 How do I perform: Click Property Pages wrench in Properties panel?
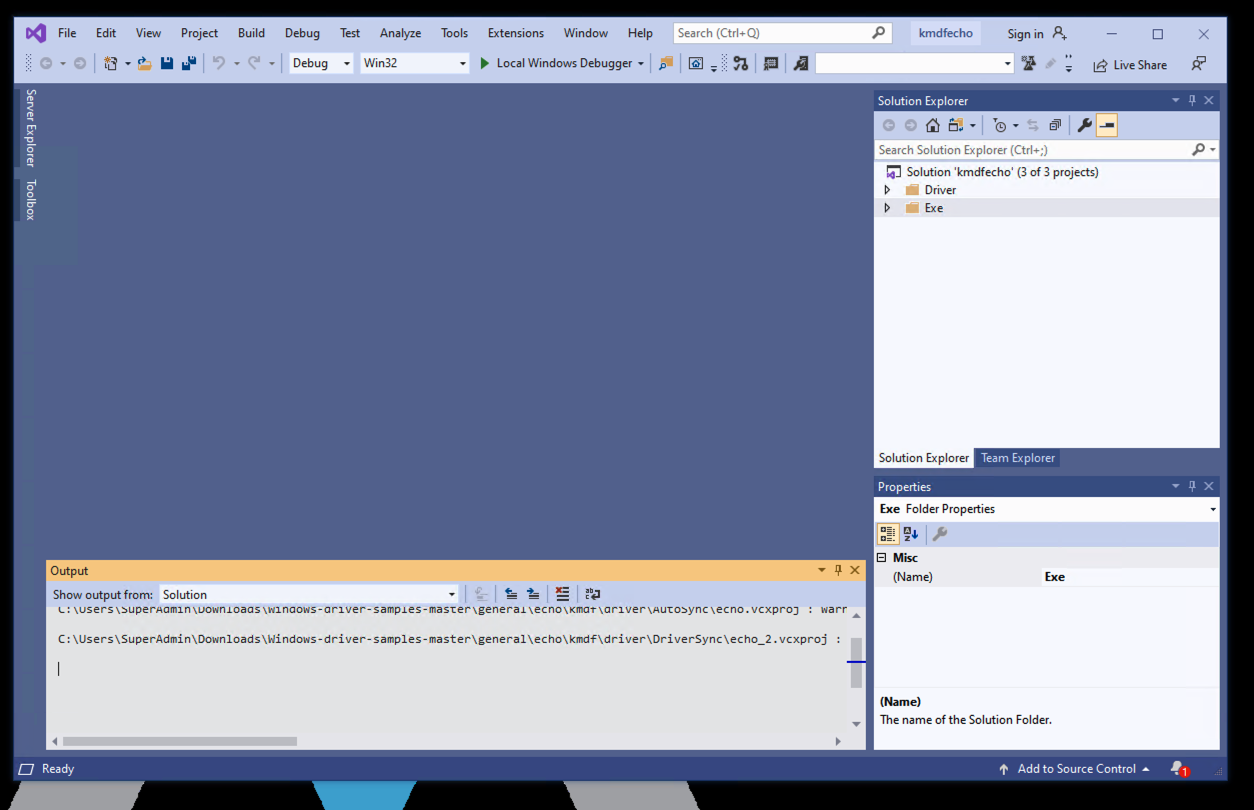click(x=939, y=534)
